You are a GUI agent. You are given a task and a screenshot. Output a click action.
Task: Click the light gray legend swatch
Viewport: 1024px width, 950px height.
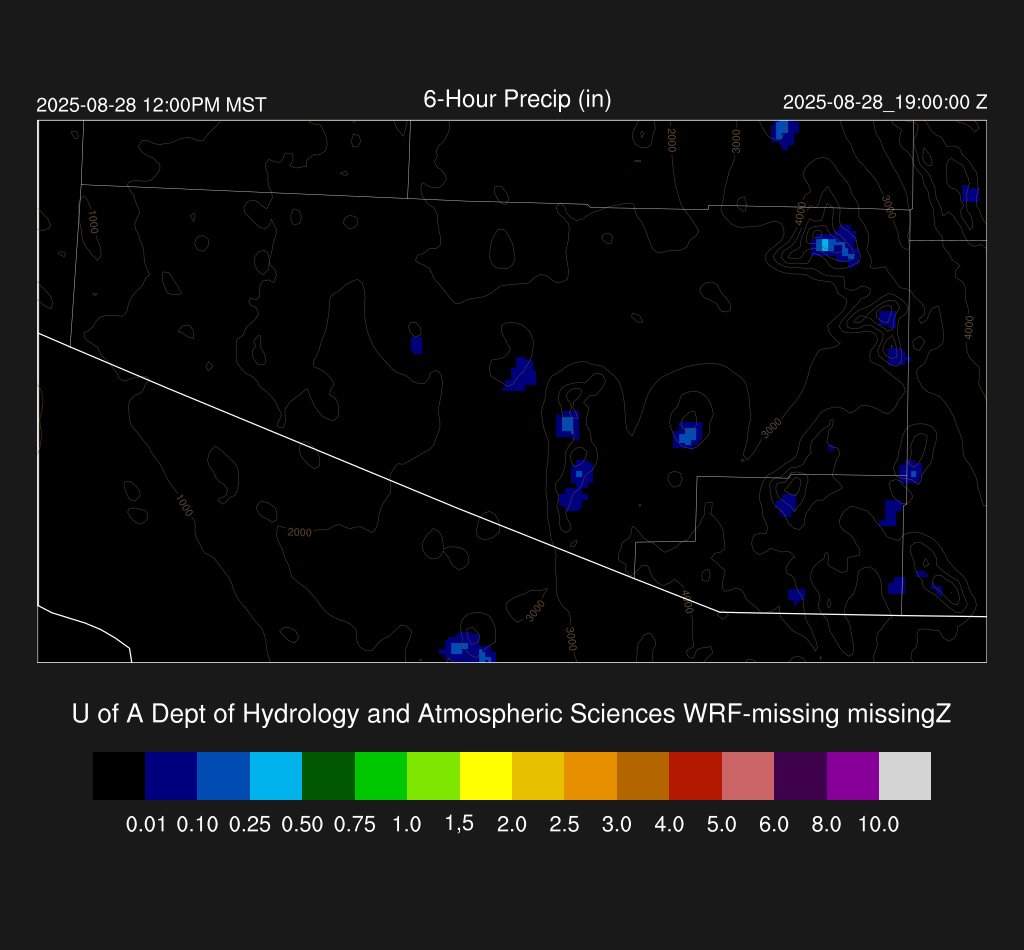point(905,776)
